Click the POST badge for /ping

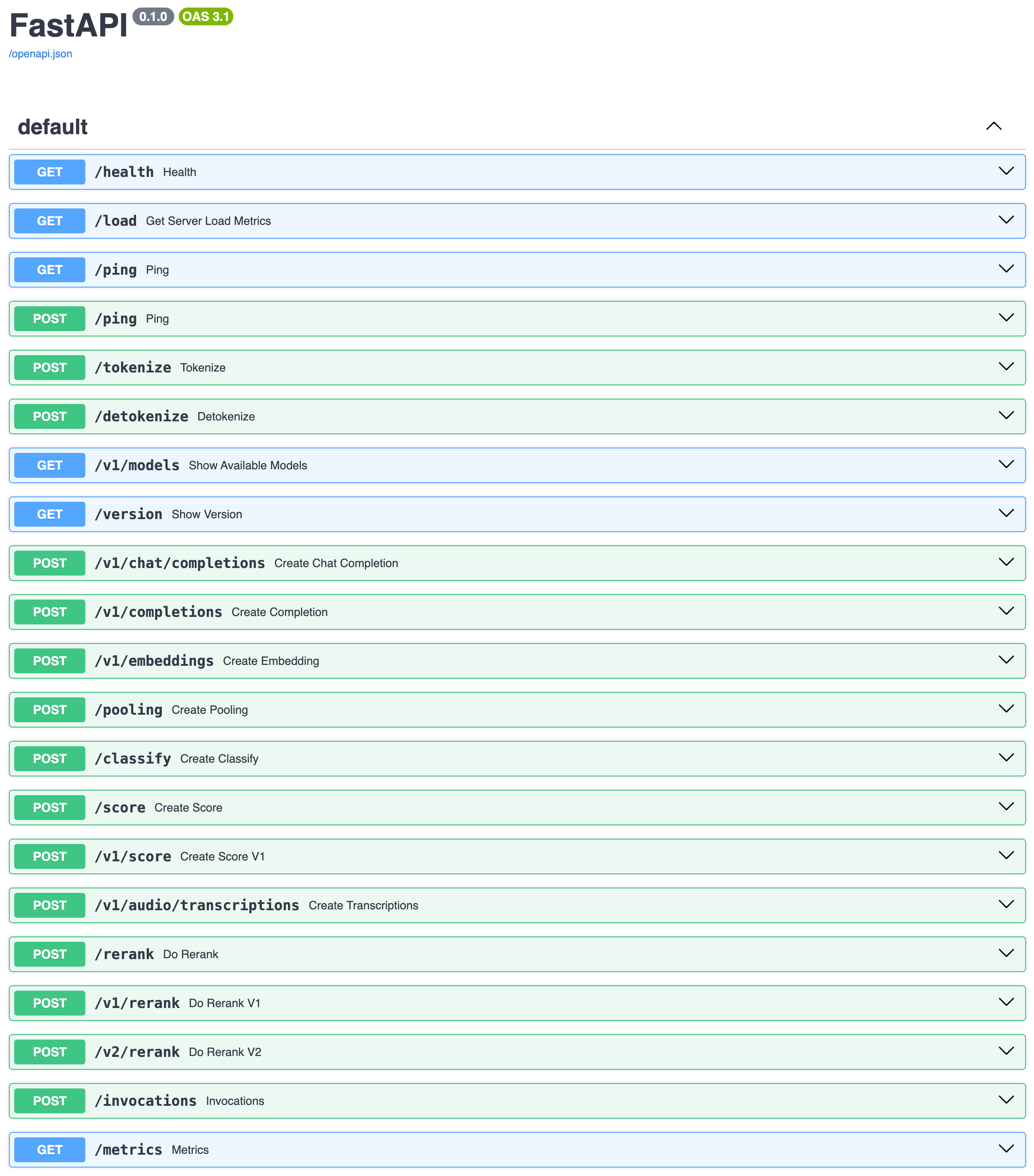[x=49, y=318]
